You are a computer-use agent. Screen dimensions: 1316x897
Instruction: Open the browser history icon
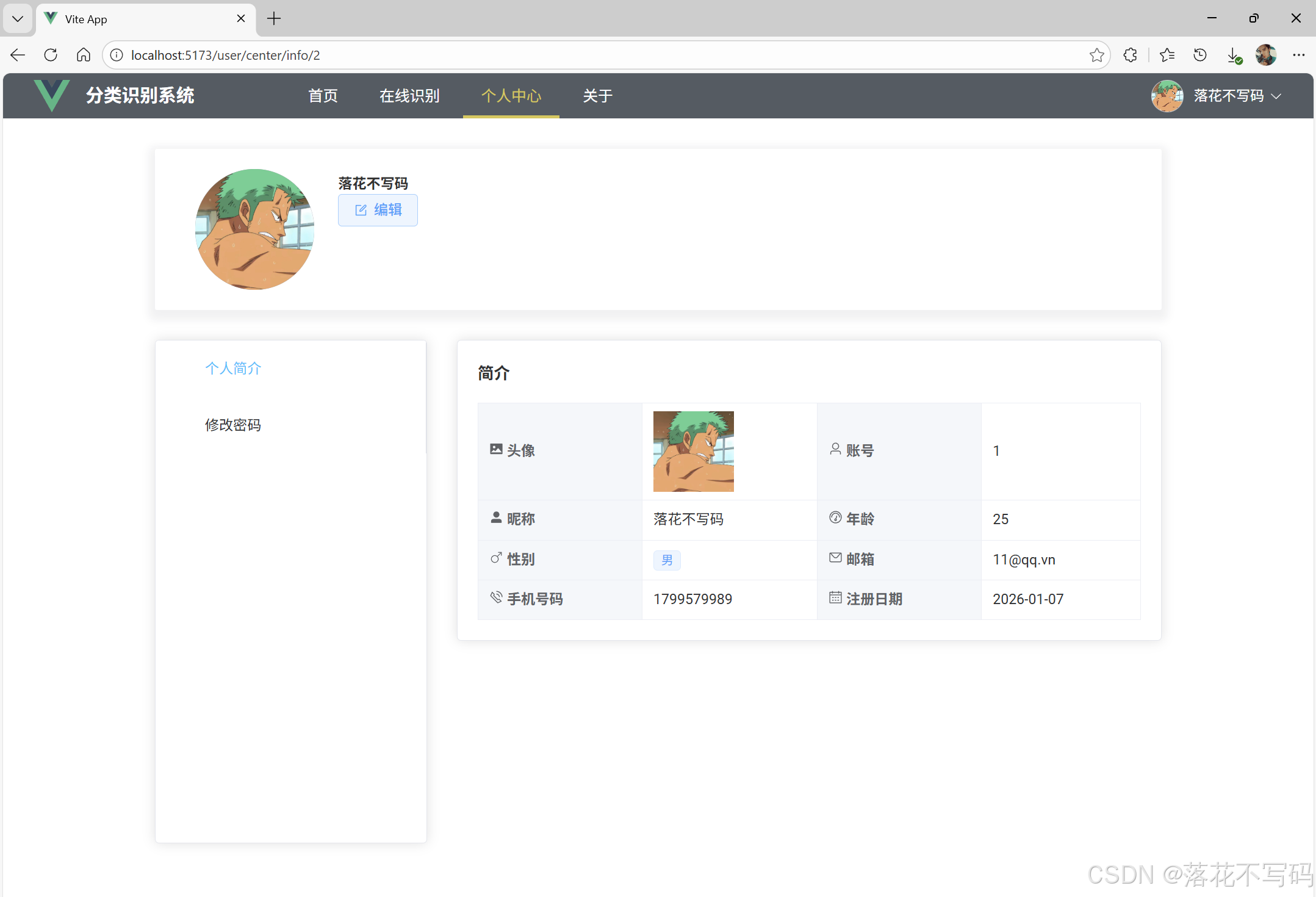(x=1200, y=55)
